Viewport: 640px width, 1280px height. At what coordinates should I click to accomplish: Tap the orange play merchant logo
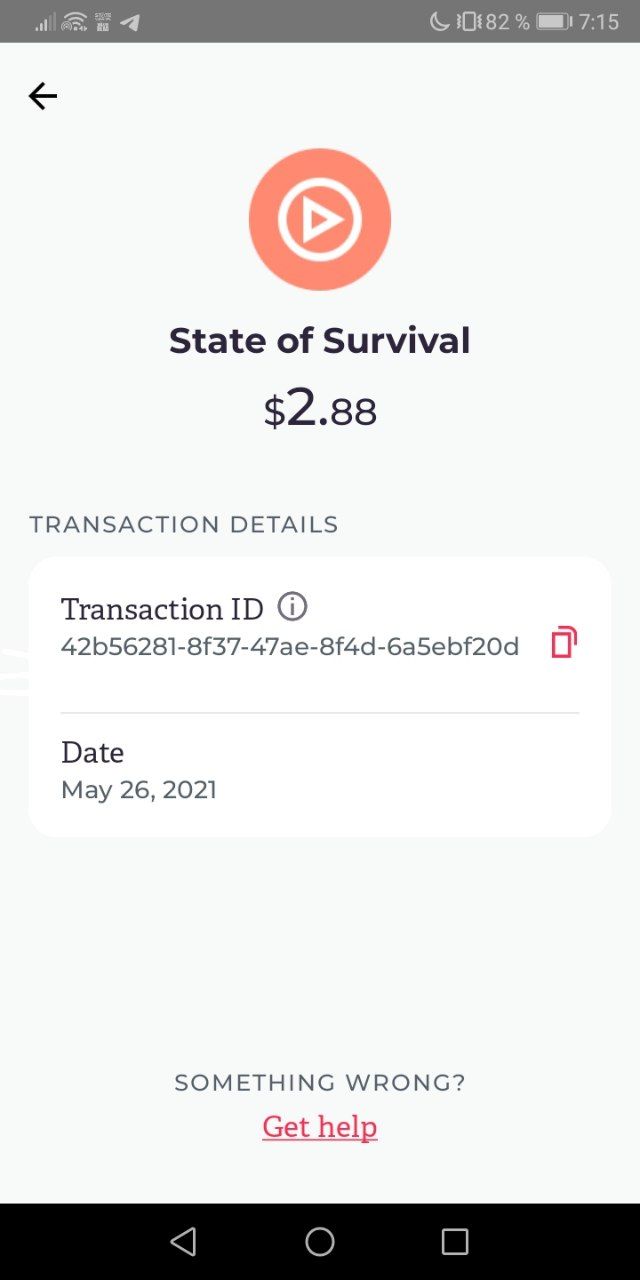(x=320, y=220)
